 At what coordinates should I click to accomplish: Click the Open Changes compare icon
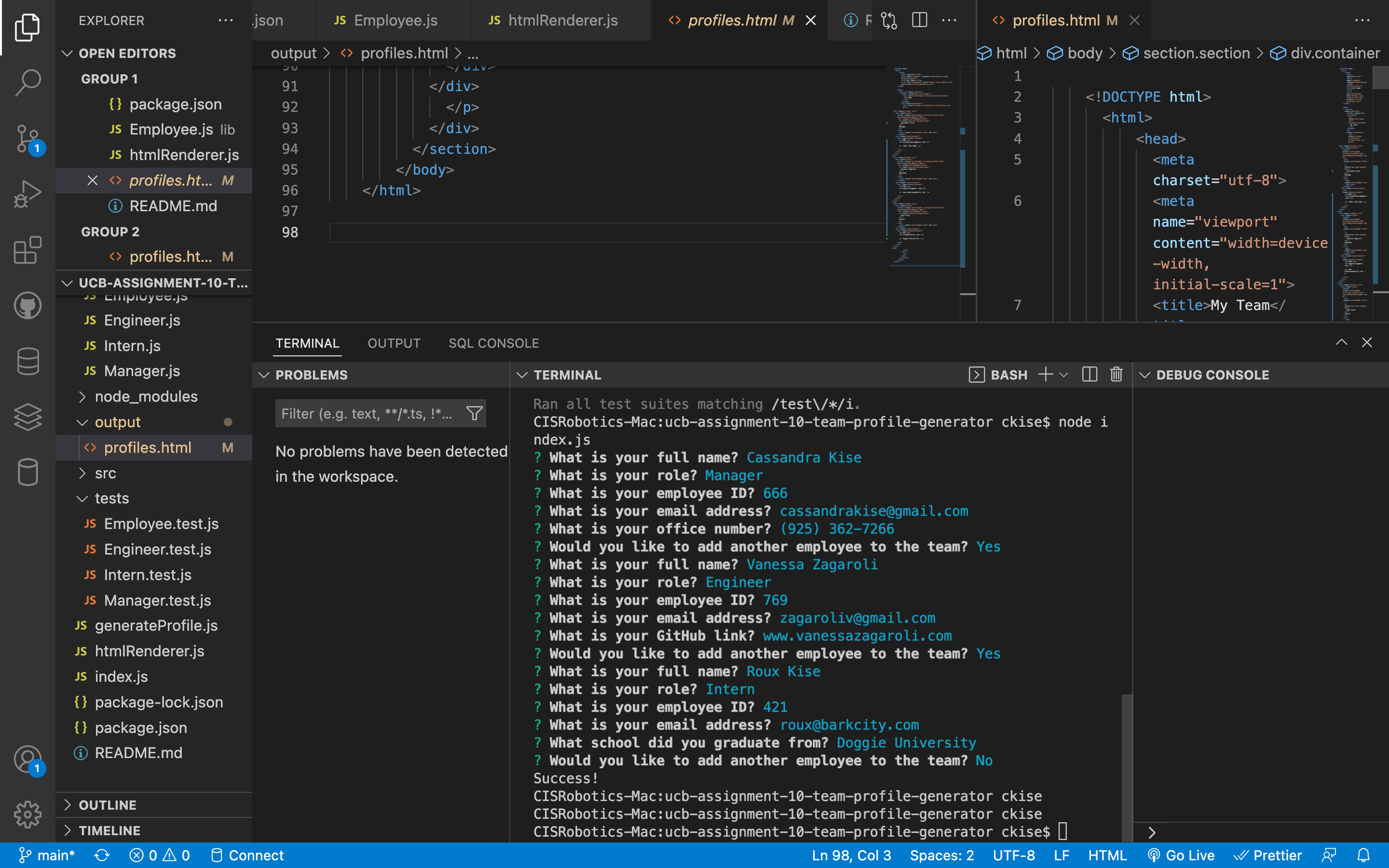click(x=889, y=21)
